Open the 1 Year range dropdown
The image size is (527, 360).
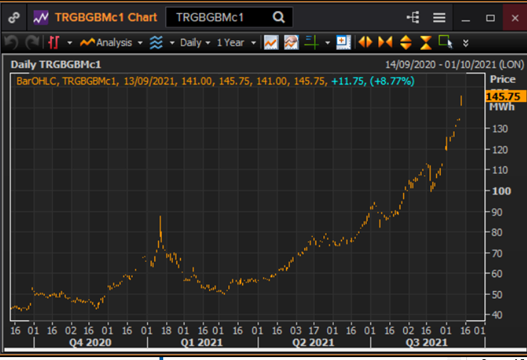point(236,43)
